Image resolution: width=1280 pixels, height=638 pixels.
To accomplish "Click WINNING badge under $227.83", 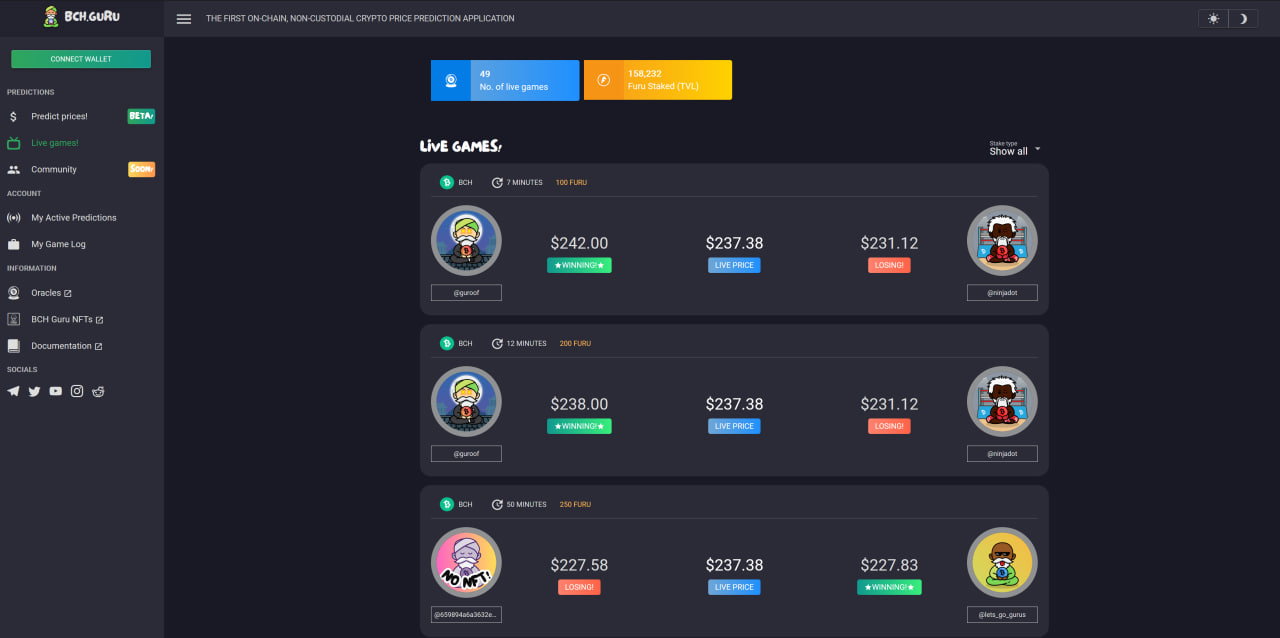I will coord(889,587).
